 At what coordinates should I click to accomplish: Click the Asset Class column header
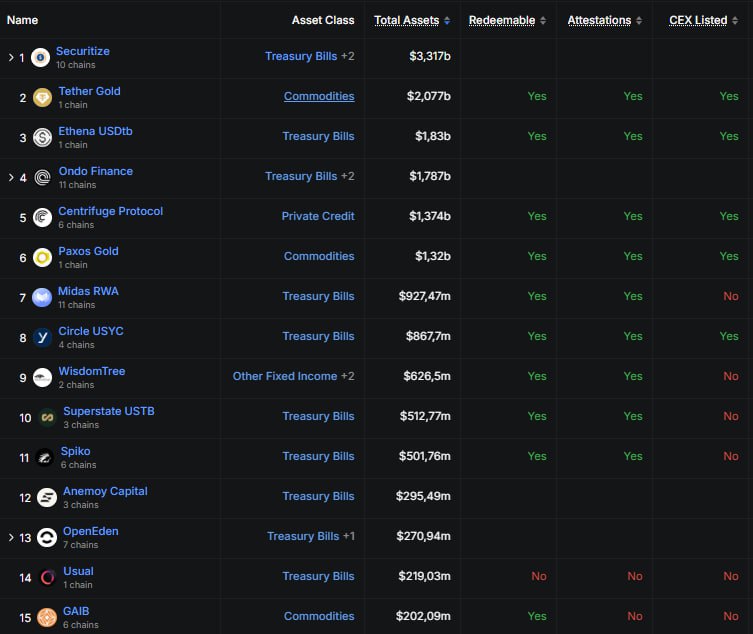click(x=323, y=20)
